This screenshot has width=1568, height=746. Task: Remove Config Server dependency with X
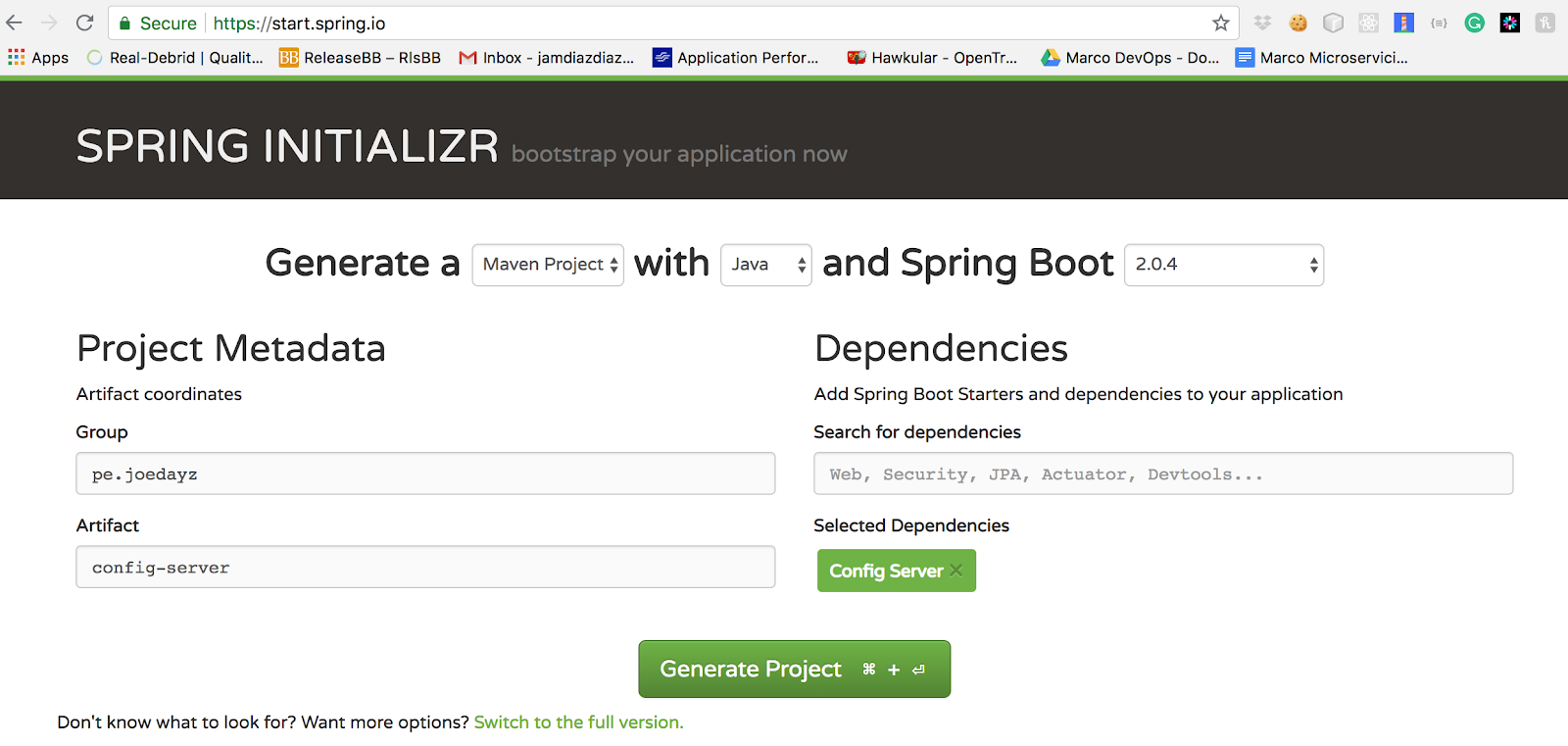956,571
